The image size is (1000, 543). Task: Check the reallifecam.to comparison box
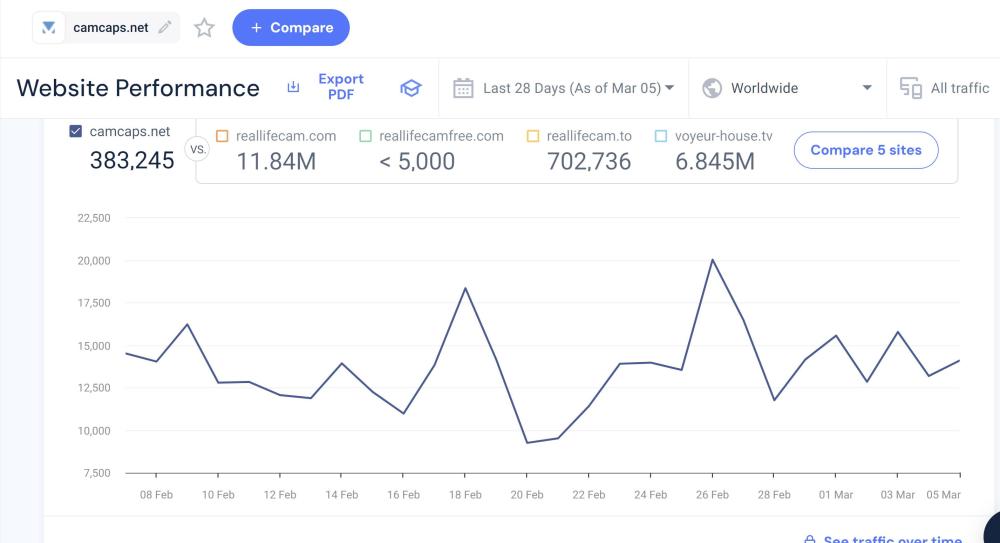(x=533, y=136)
